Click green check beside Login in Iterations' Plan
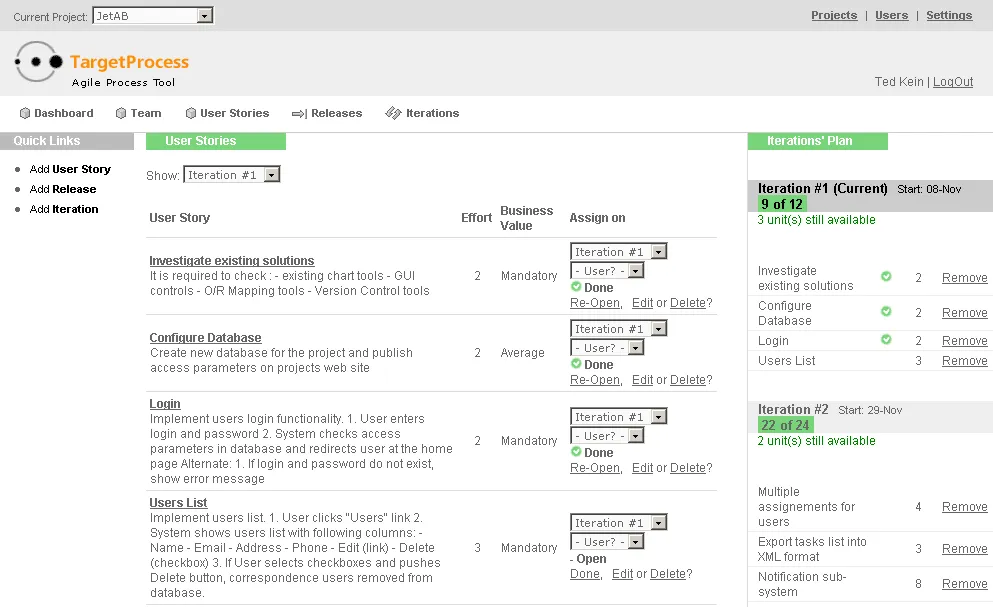The height and width of the screenshot is (607, 993). click(886, 340)
